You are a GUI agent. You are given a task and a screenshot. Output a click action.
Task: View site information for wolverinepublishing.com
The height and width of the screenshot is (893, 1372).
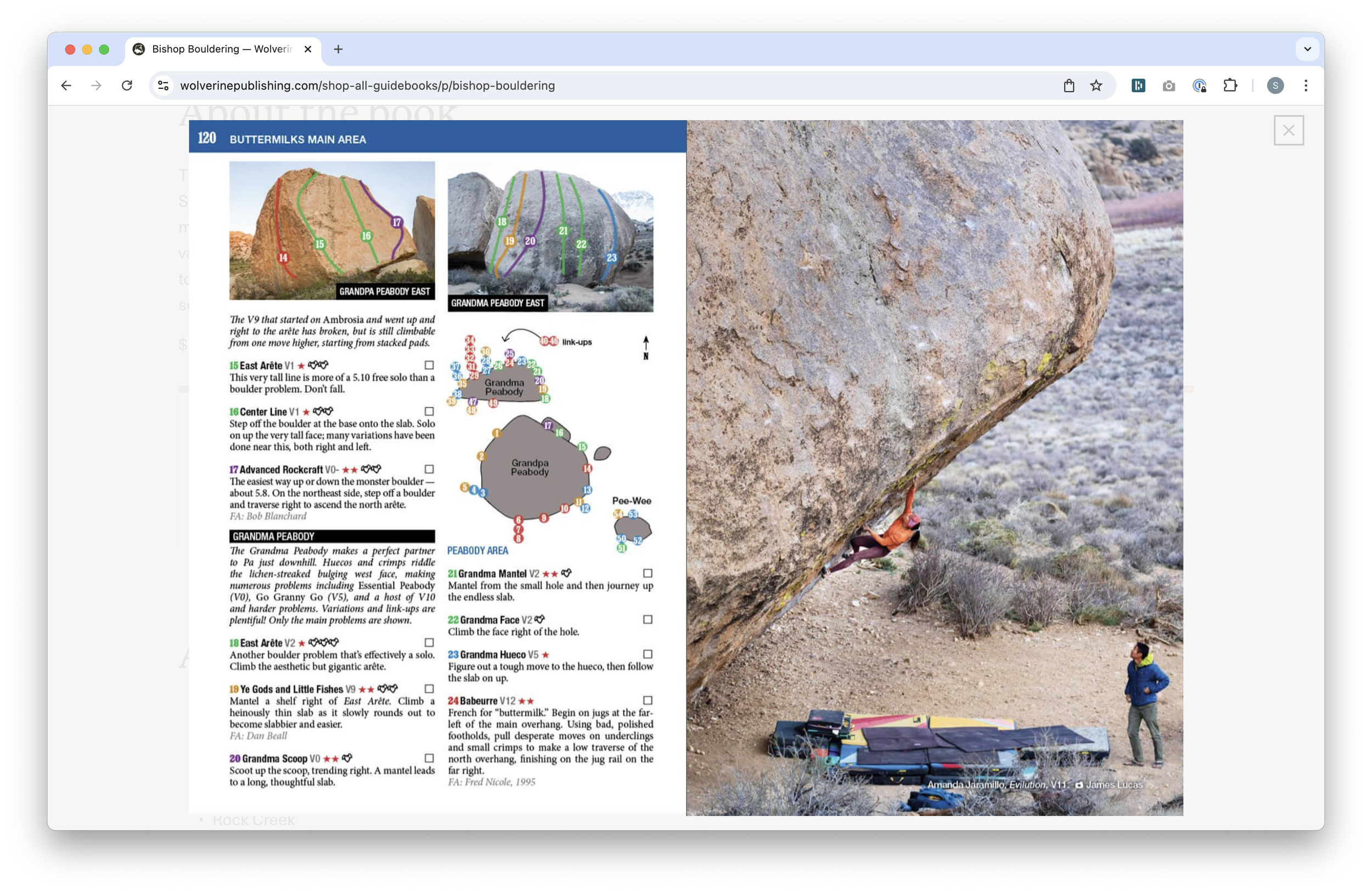(163, 85)
